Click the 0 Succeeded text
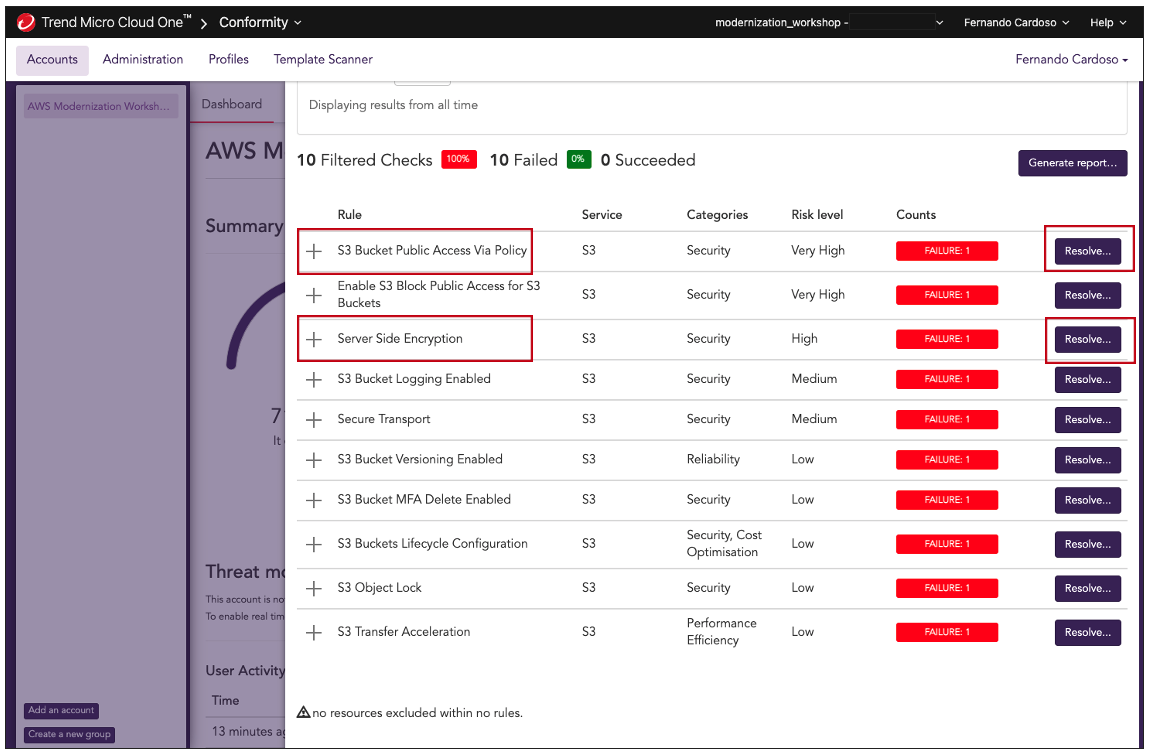 [648, 160]
